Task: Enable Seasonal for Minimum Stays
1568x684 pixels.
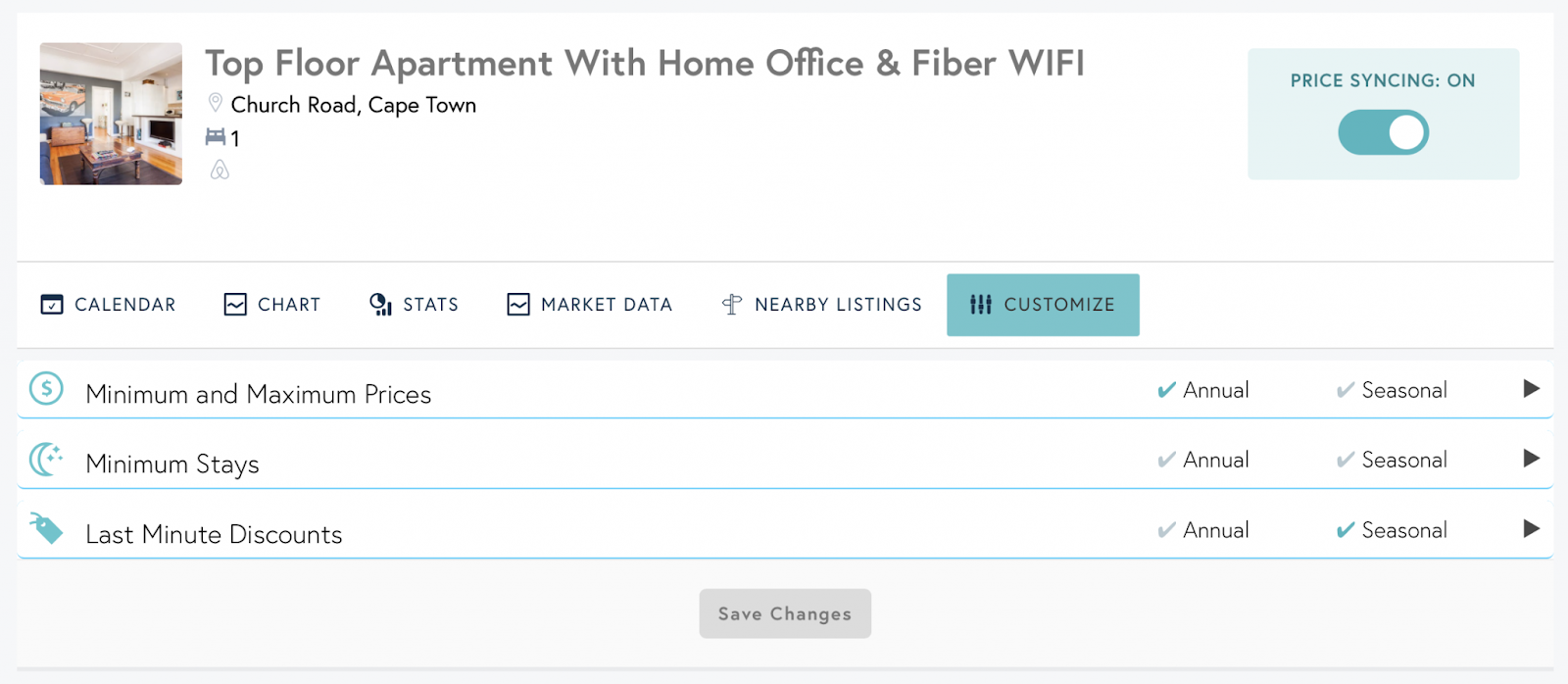Action: coord(1346,460)
